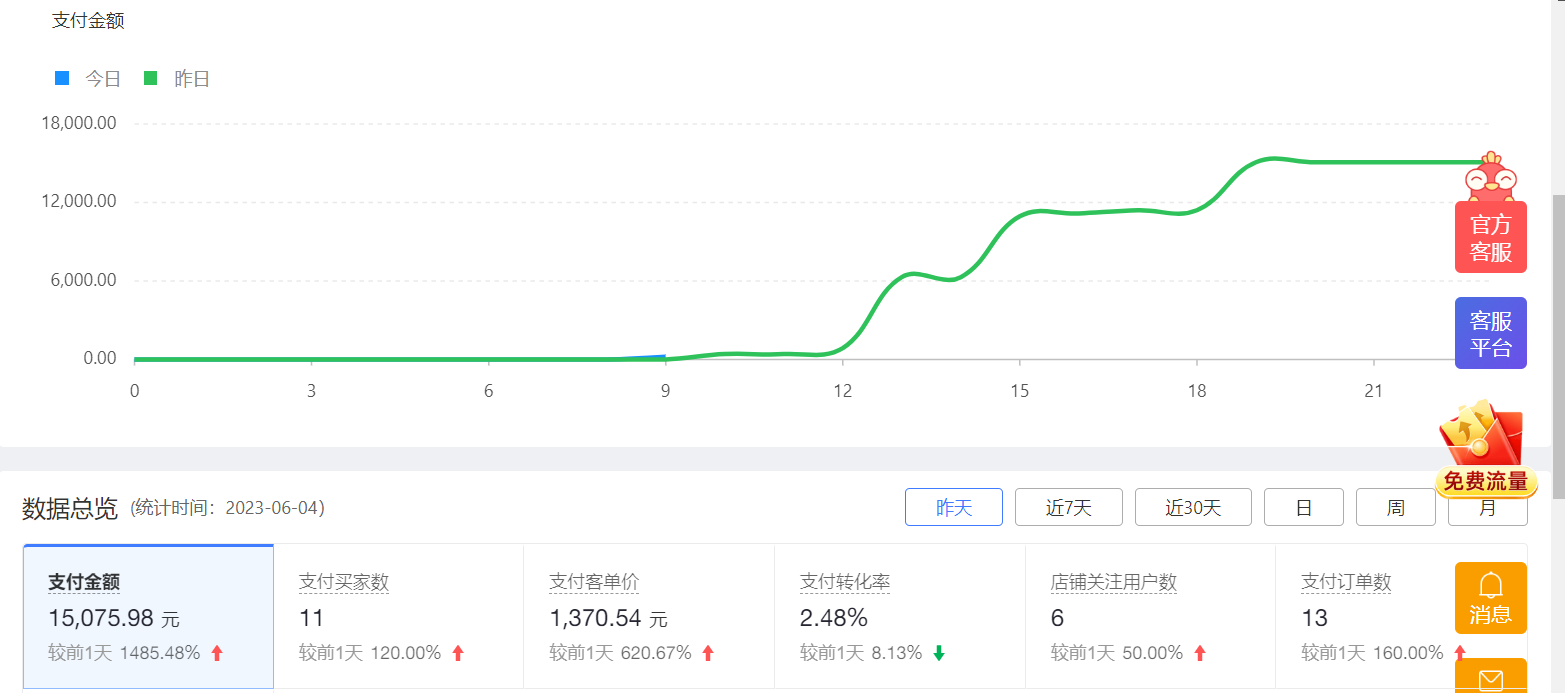Switch to the 近7天 range

(x=1068, y=507)
